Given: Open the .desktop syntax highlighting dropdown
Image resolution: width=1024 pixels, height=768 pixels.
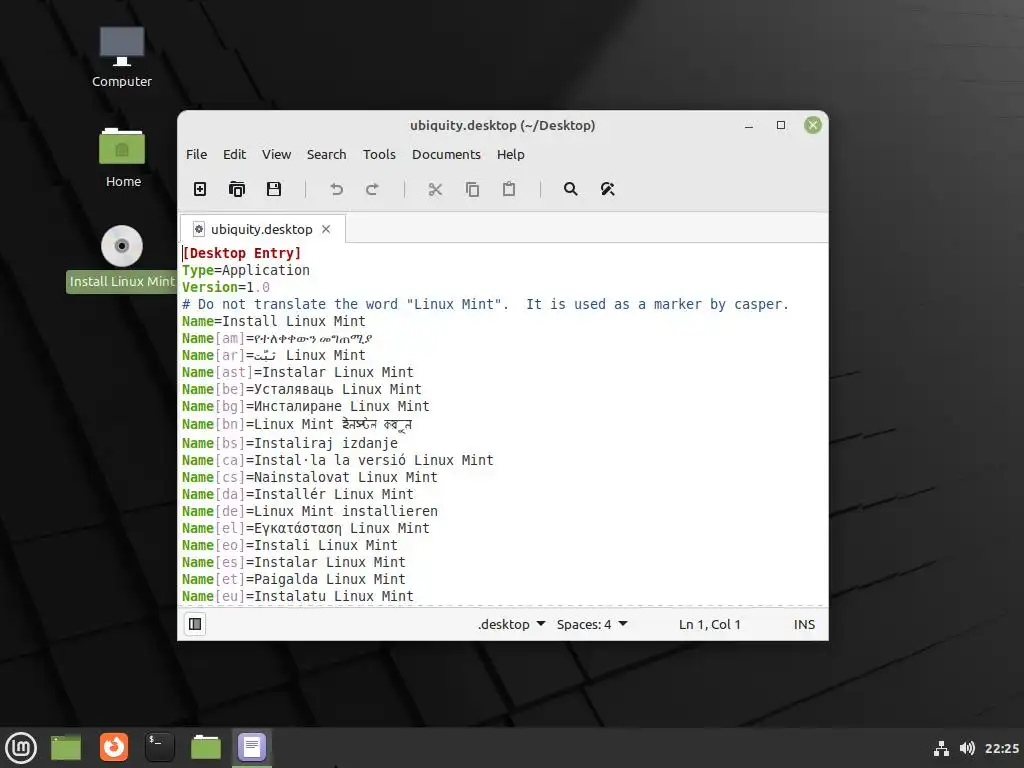Looking at the screenshot, I should pos(511,624).
